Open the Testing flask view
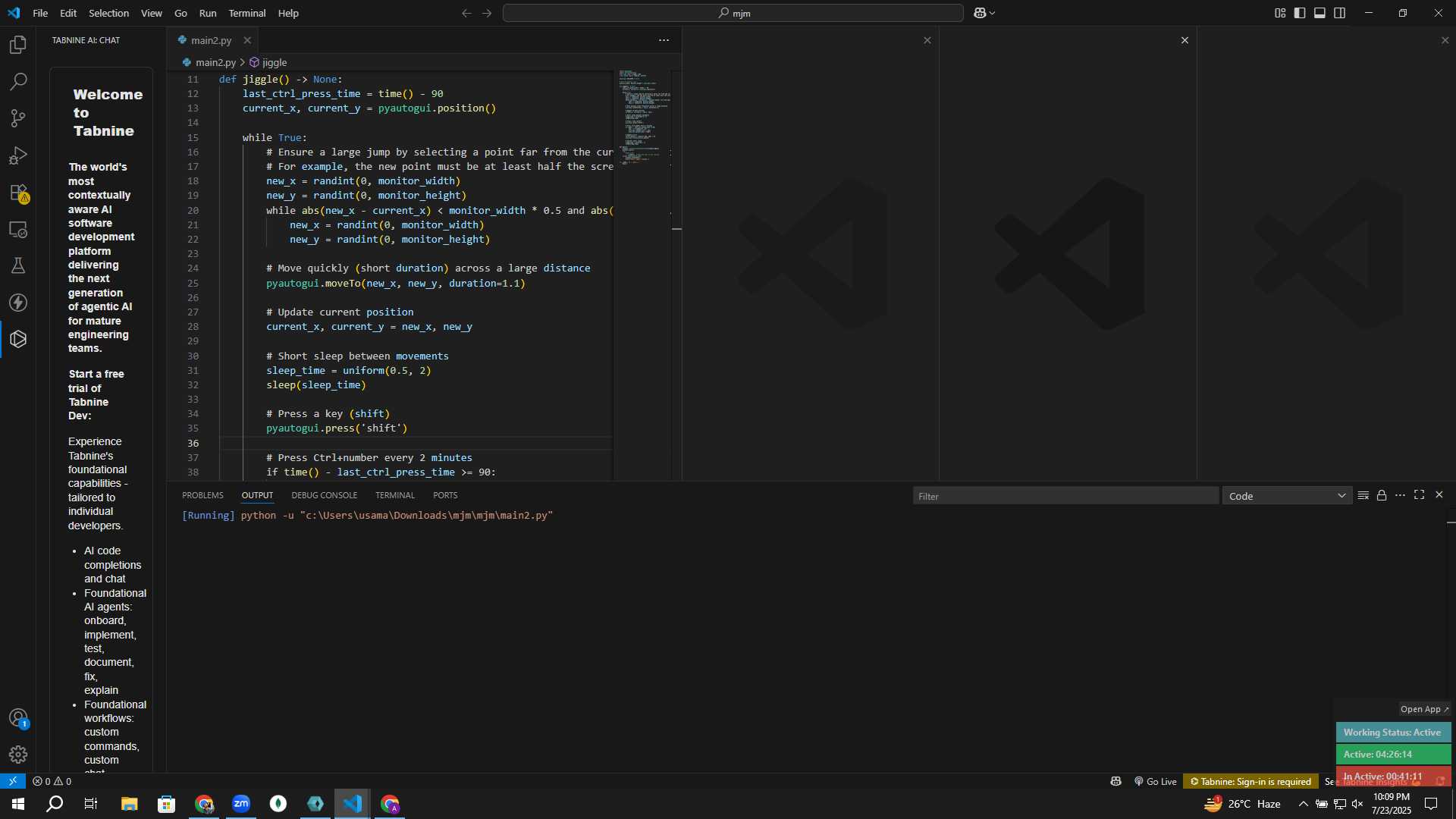 pyautogui.click(x=18, y=265)
